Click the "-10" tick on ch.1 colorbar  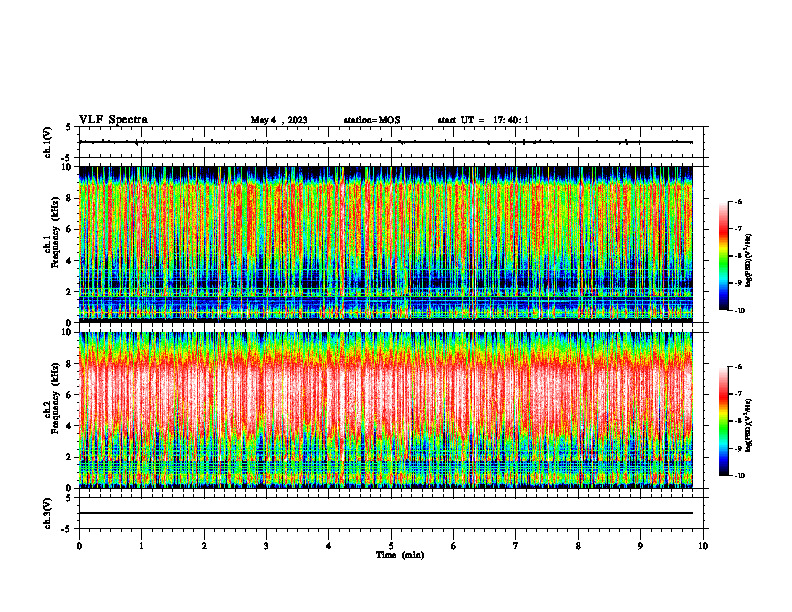740,311
